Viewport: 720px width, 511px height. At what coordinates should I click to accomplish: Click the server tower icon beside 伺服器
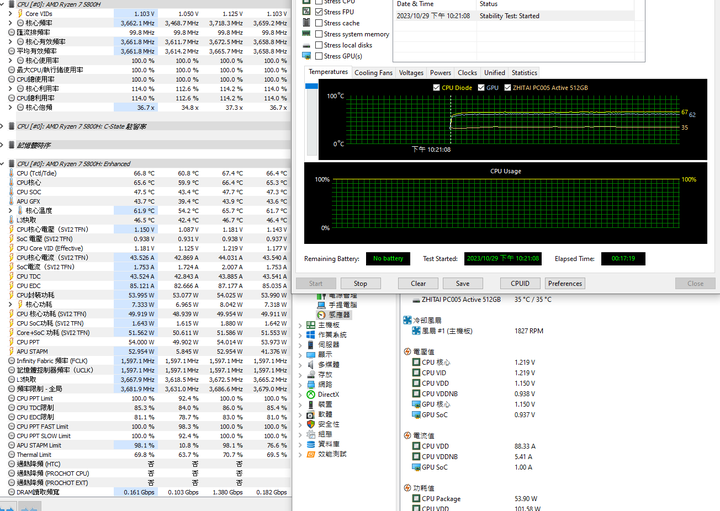(311, 345)
